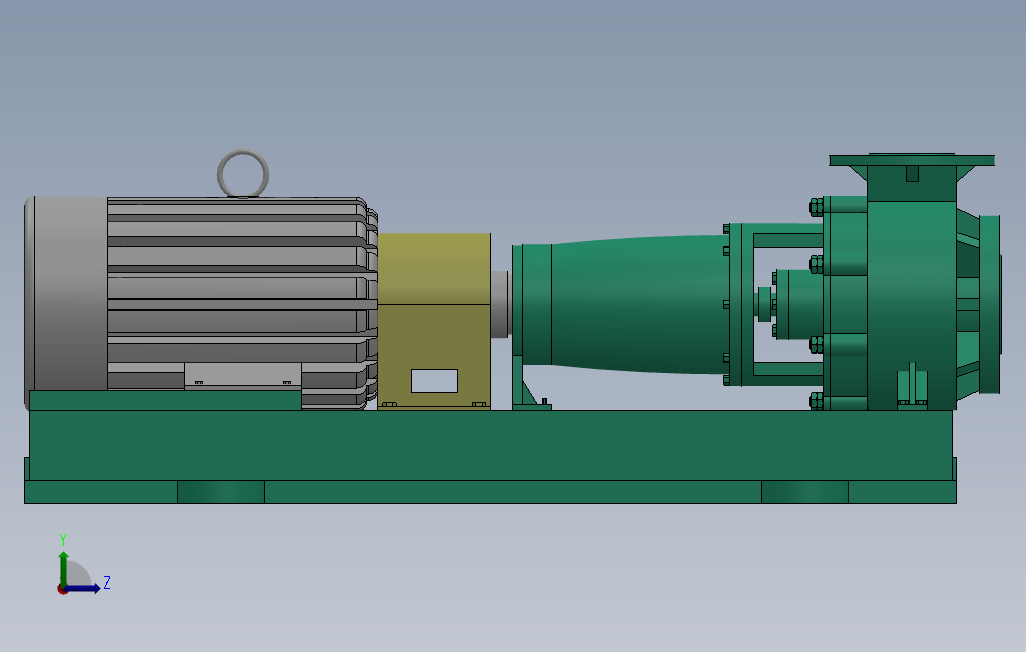The width and height of the screenshot is (1026, 652).
Task: Click the rectangular window in the coupling guard
Action: tap(434, 381)
